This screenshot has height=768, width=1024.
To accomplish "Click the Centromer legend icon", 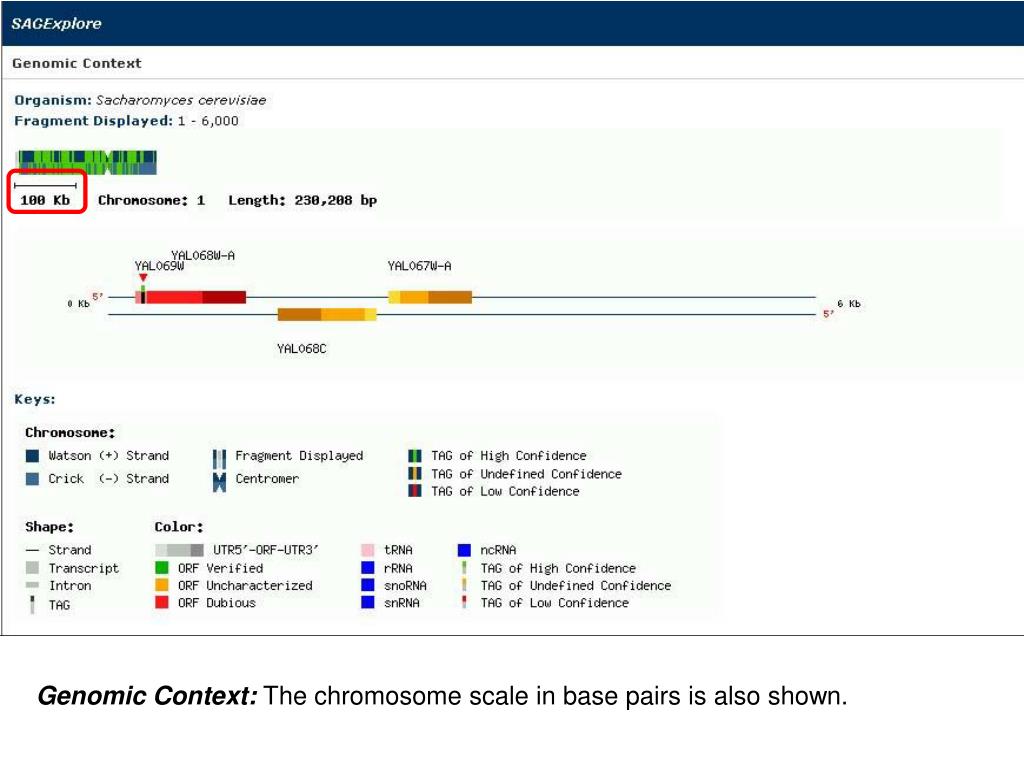I will [219, 482].
